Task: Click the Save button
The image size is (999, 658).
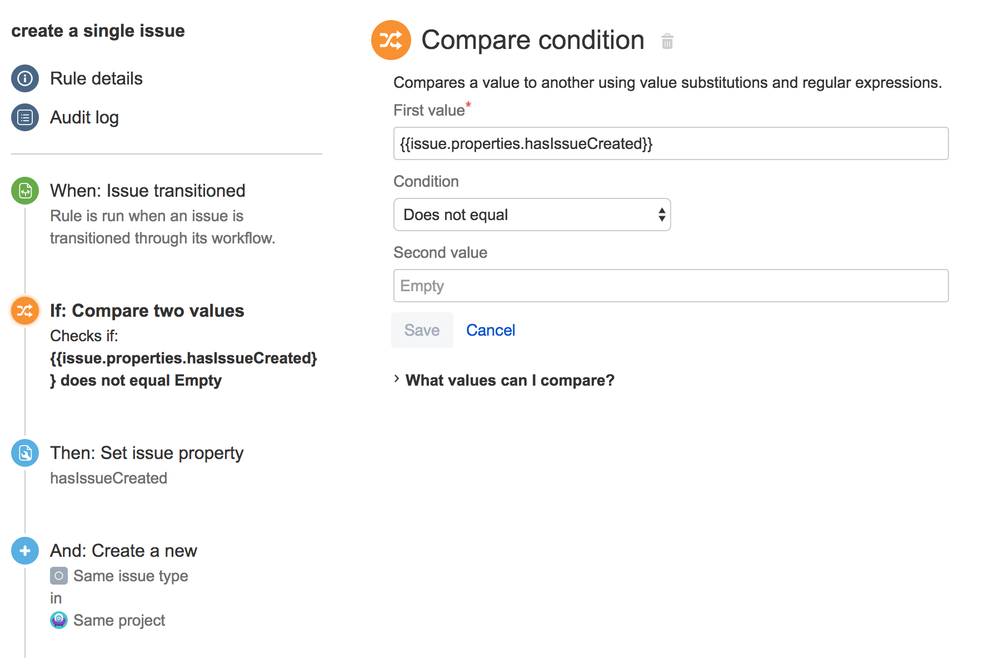Action: 422,330
